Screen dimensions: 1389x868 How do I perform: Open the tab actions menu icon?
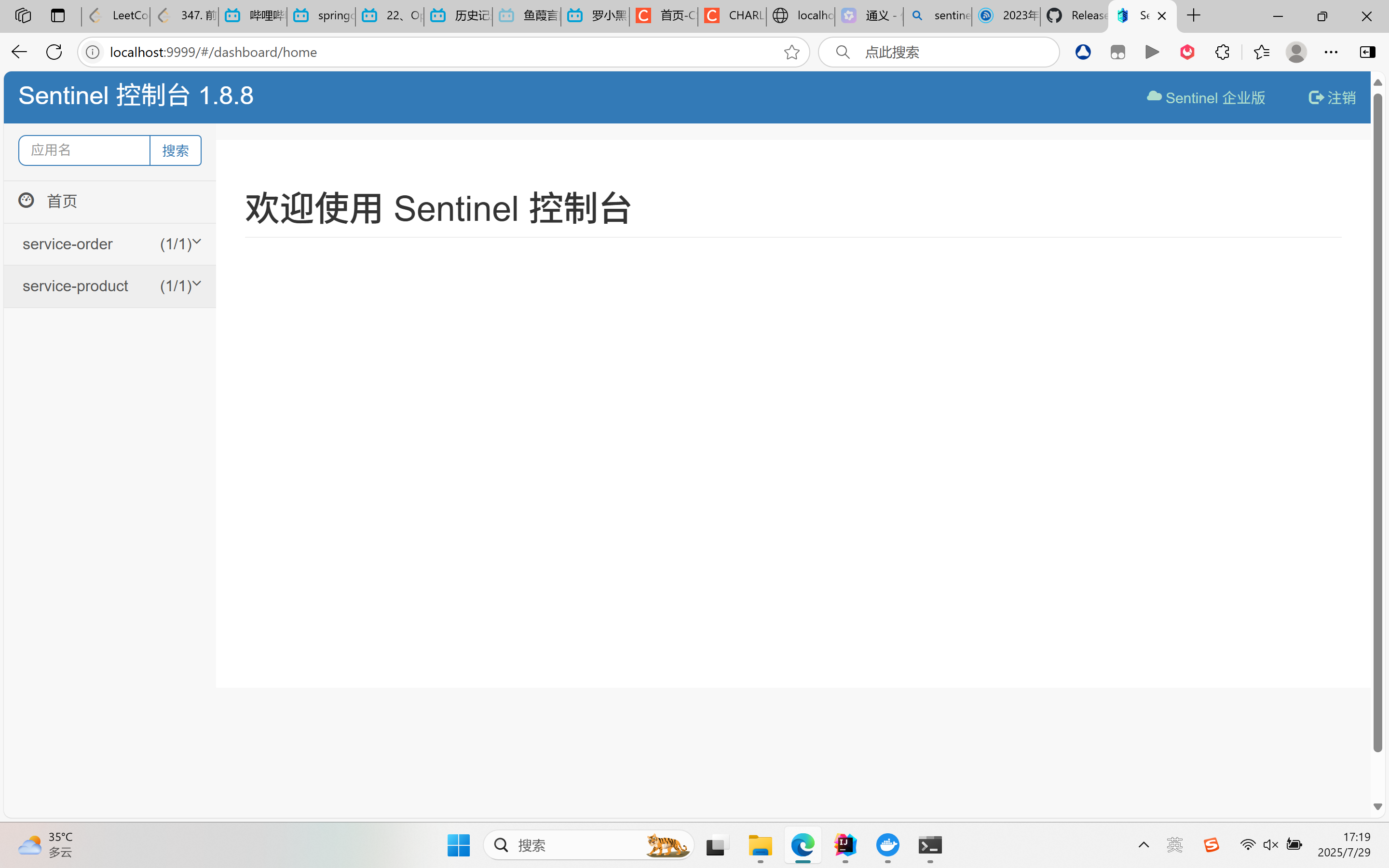[58, 15]
